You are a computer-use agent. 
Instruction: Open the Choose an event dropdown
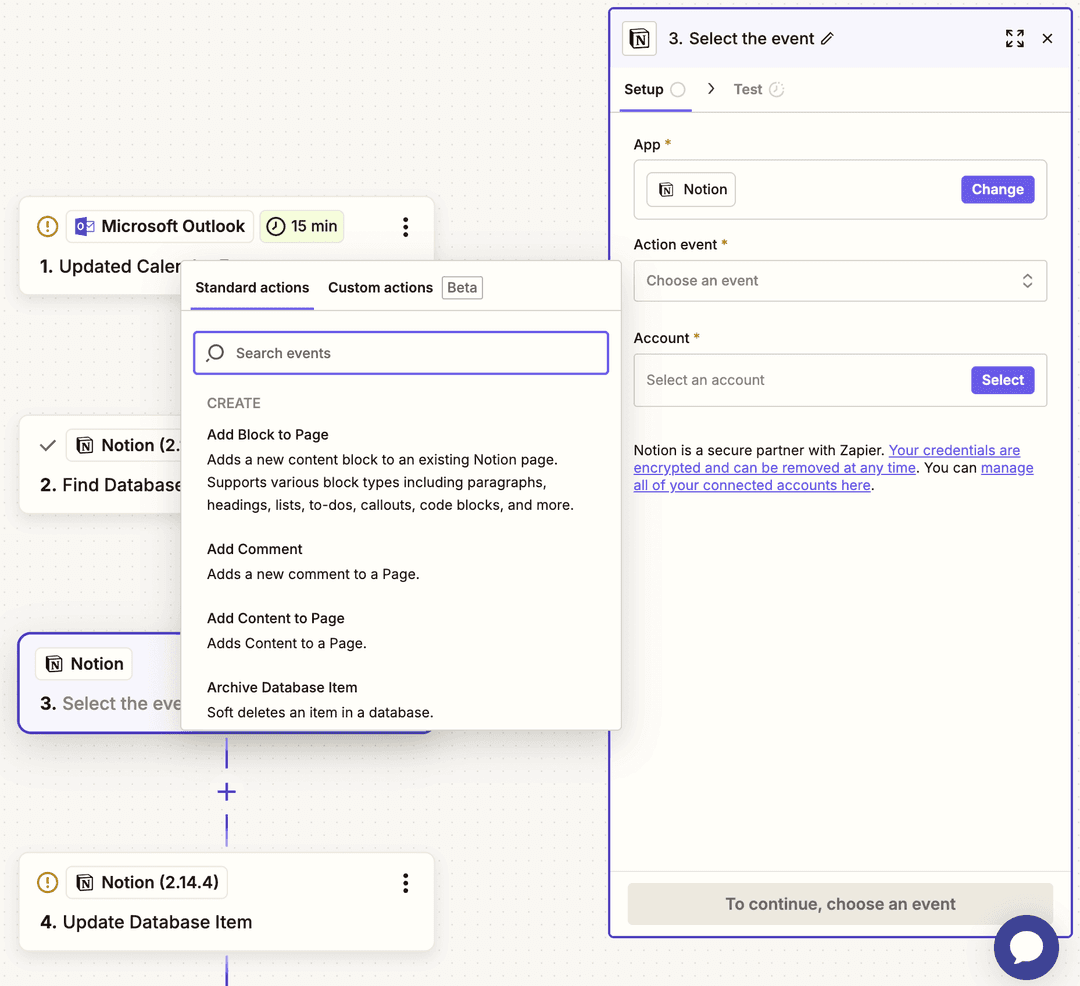[840, 281]
